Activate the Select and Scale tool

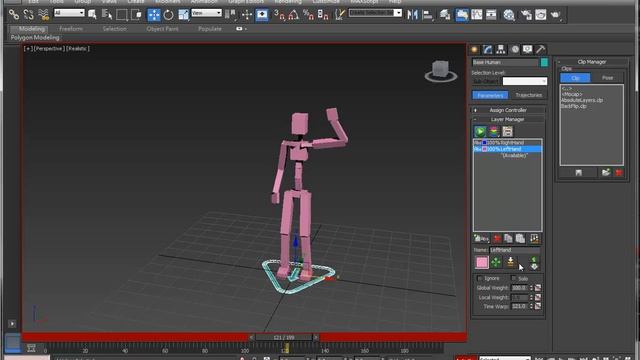[183, 15]
